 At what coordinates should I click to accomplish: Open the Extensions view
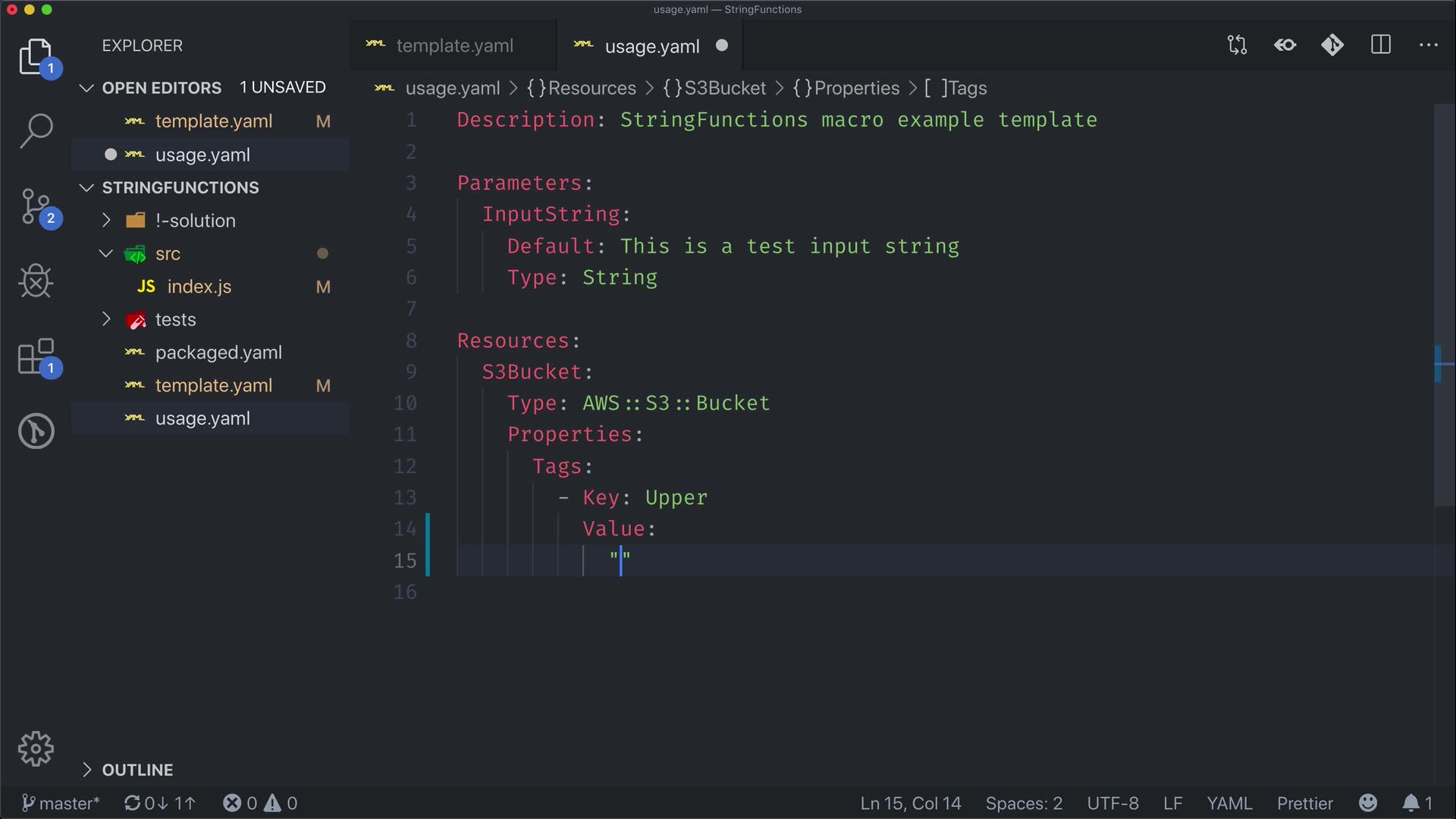point(36,356)
